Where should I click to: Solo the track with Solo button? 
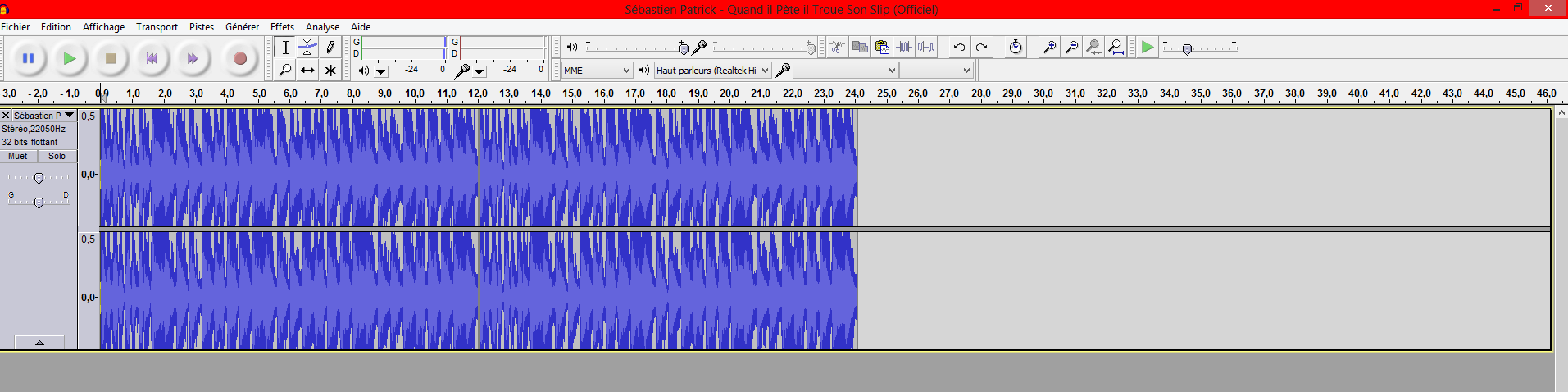pyautogui.click(x=57, y=156)
